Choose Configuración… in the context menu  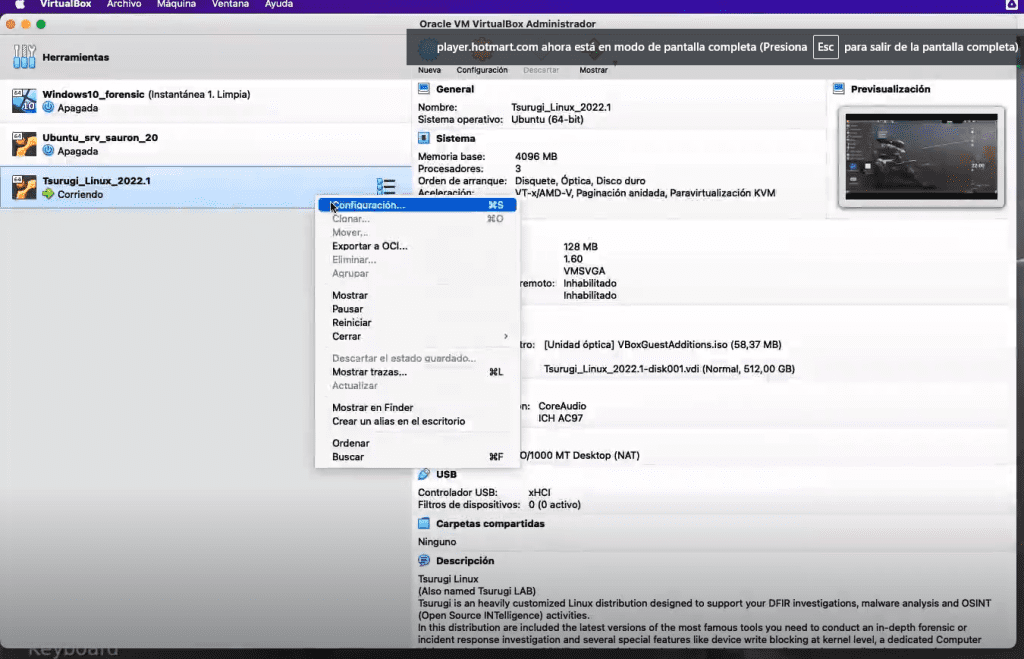tap(417, 205)
